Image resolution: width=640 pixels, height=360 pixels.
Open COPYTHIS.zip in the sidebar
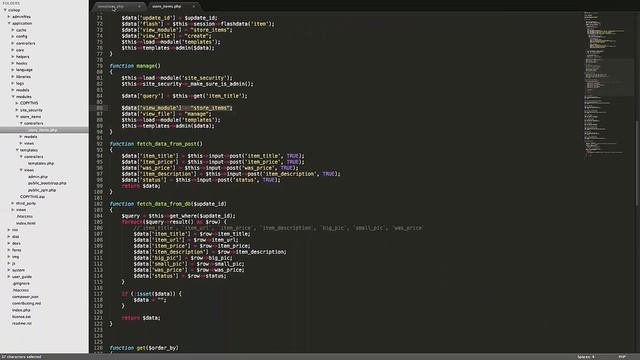[x=32, y=196]
